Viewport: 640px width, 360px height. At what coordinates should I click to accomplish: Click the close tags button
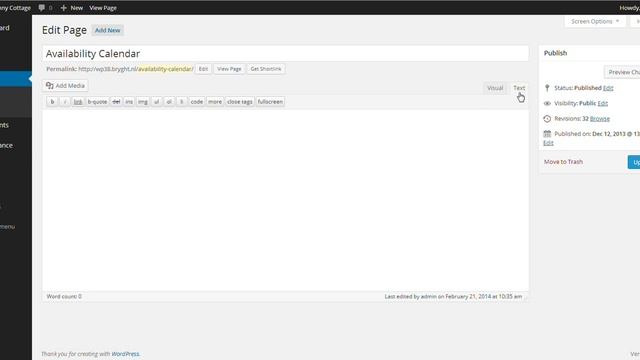click(240, 102)
